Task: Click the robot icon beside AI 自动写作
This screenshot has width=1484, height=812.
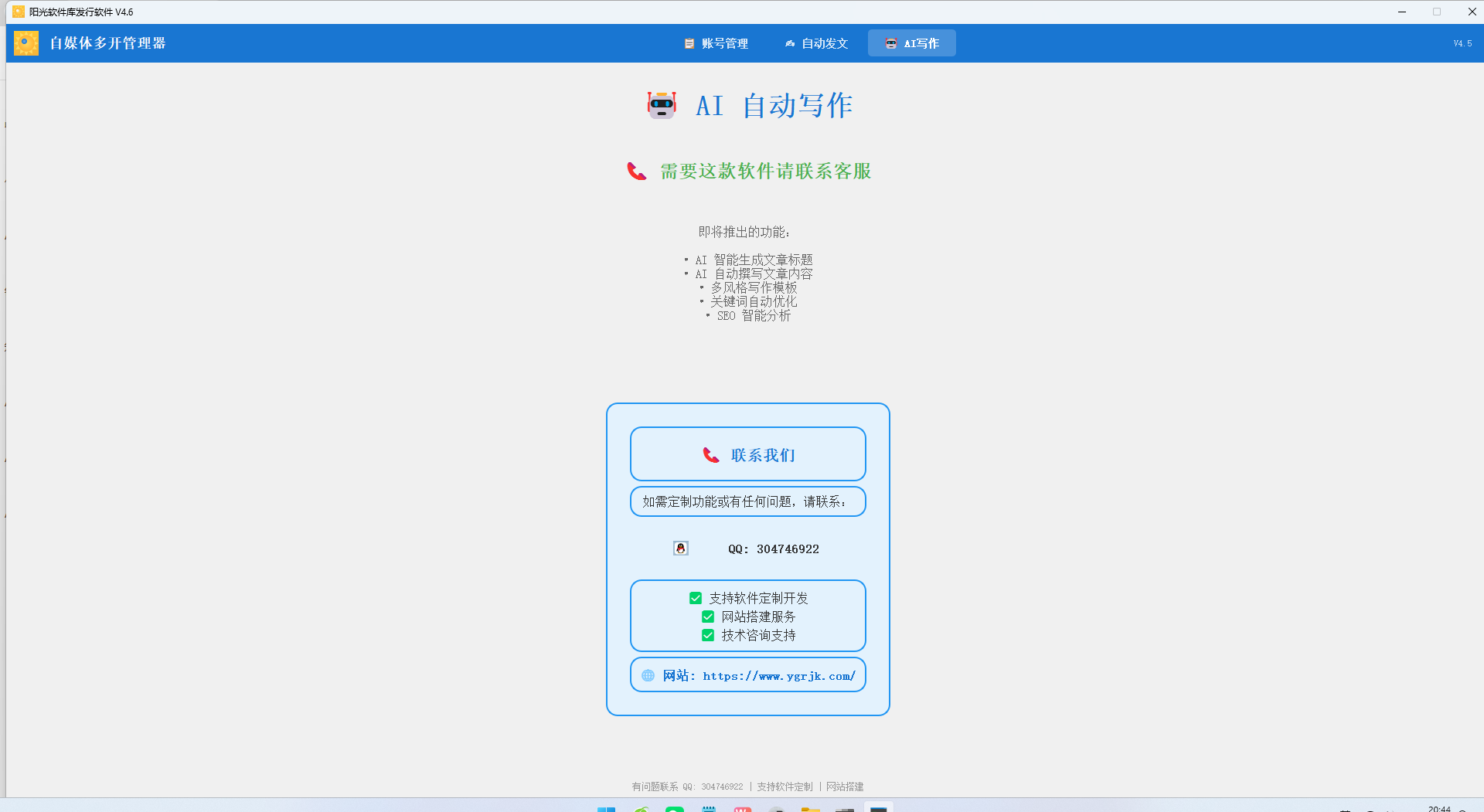Action: (x=662, y=105)
